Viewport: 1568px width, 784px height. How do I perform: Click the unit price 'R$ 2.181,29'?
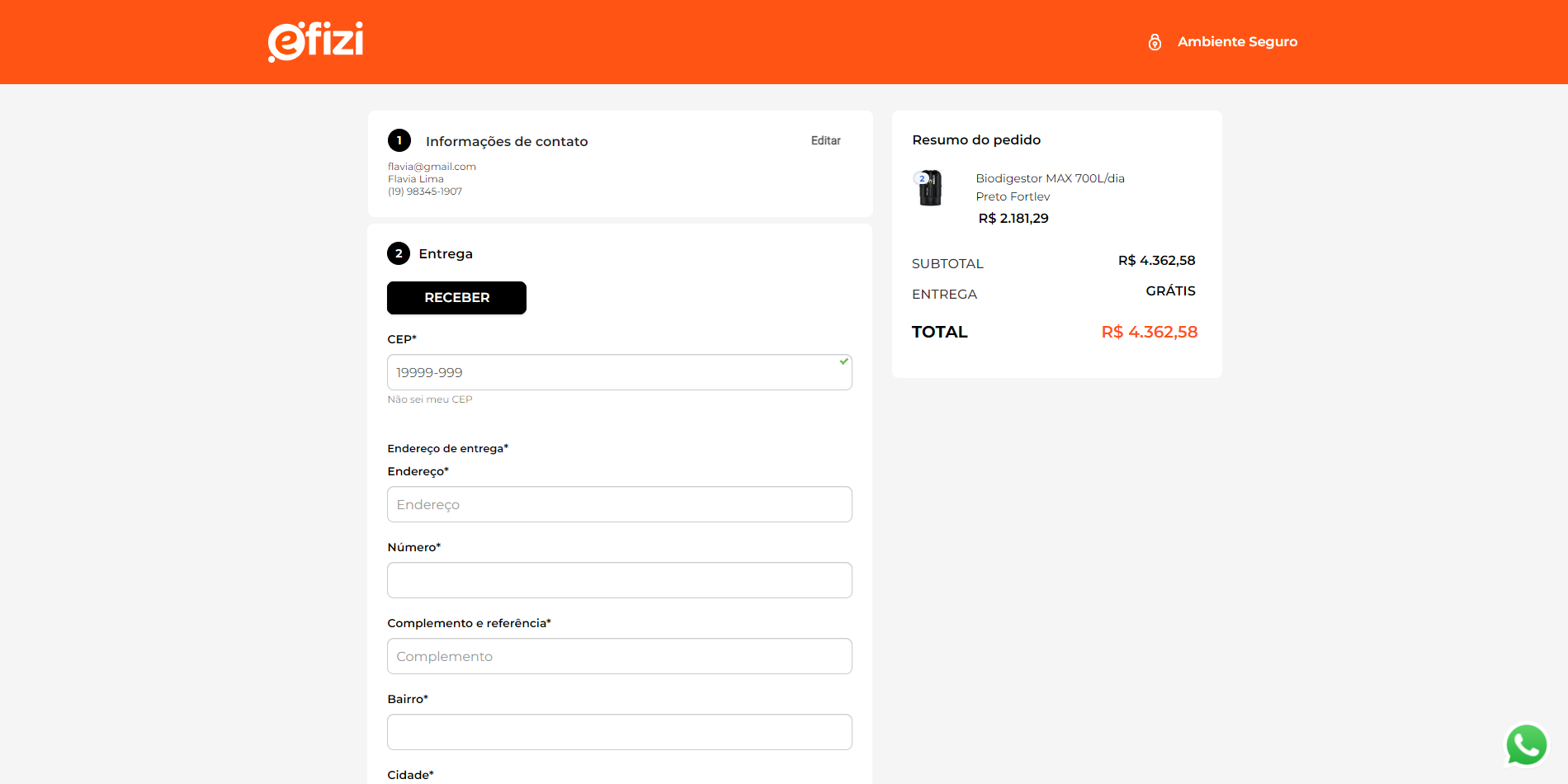point(1013,219)
